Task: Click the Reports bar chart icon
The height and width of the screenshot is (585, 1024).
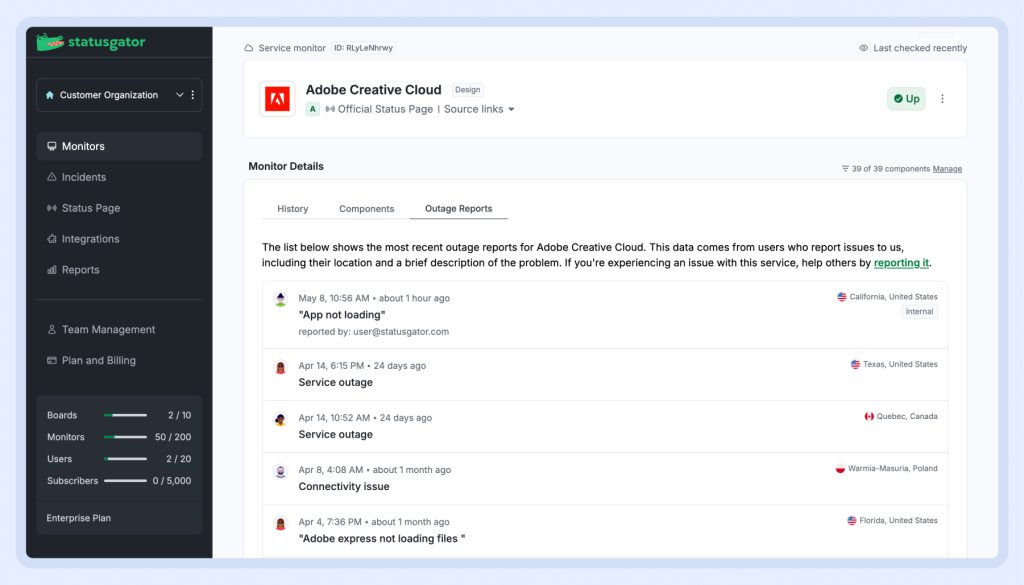Action: 52,270
